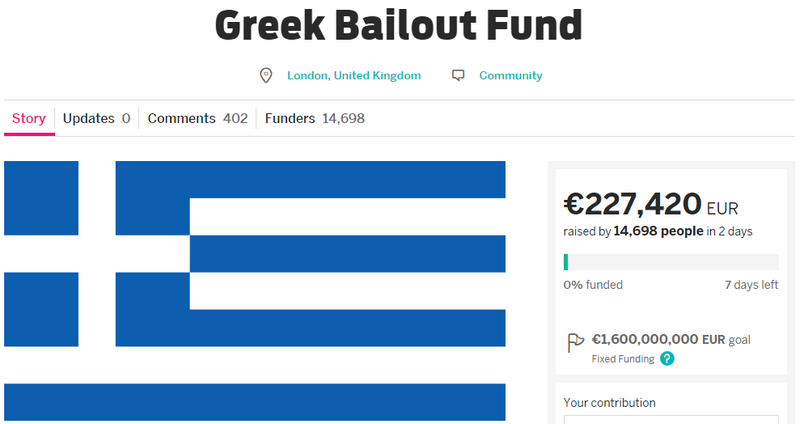Click the Fixed Funding help question mark
This screenshot has width=800, height=424.
tap(667, 359)
